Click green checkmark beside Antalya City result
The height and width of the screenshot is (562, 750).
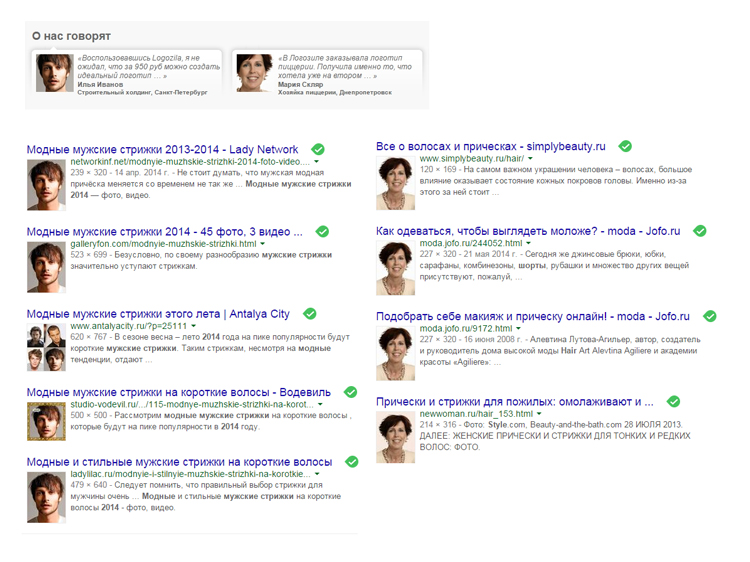(x=309, y=314)
